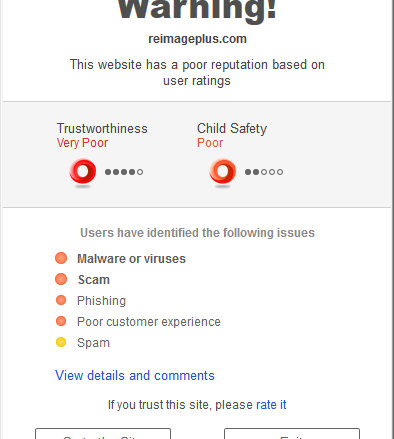
Task: Click the orange dot beside Scam
Action: tap(61, 279)
